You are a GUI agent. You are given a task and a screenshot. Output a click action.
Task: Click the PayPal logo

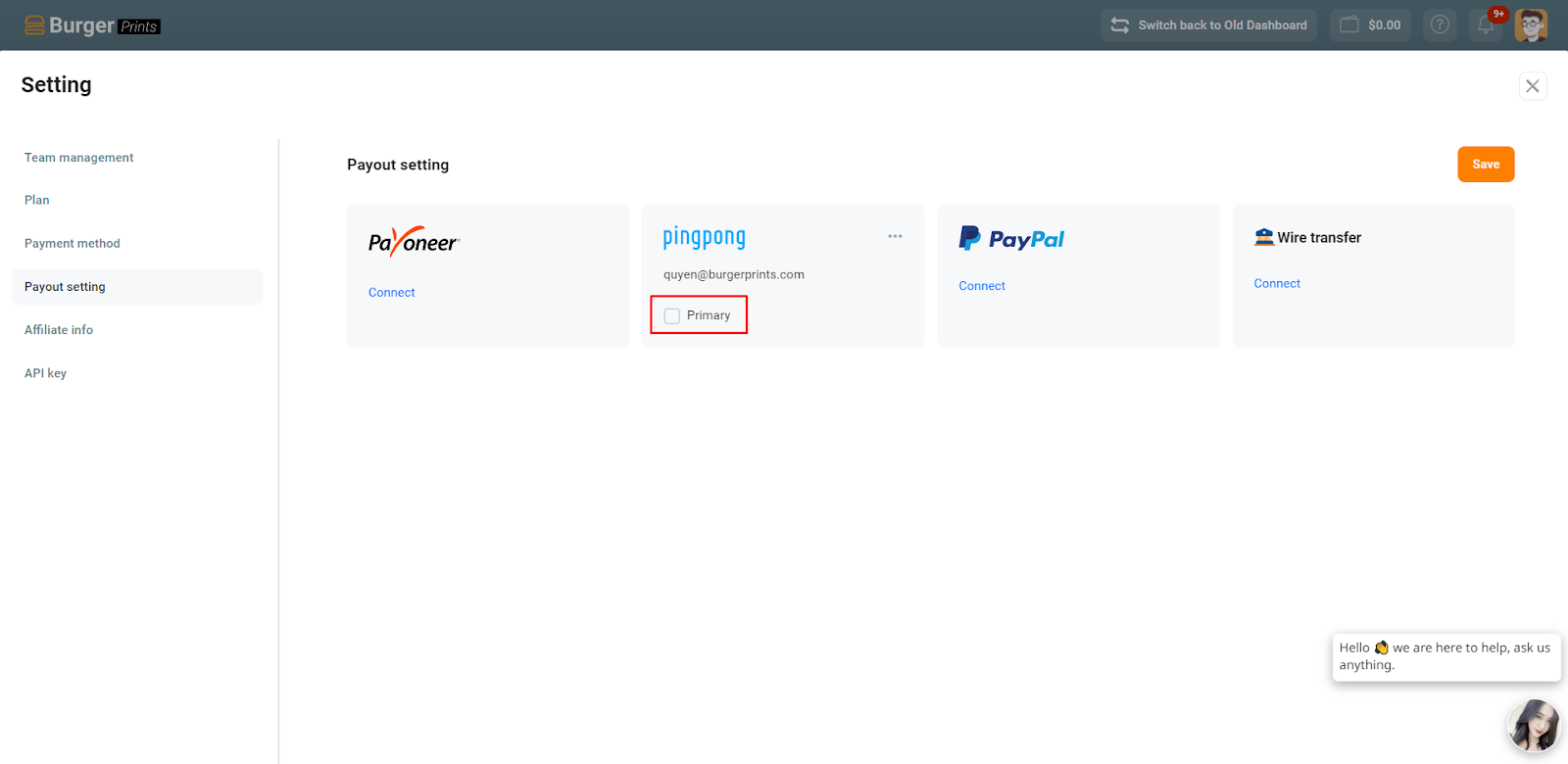point(1011,239)
